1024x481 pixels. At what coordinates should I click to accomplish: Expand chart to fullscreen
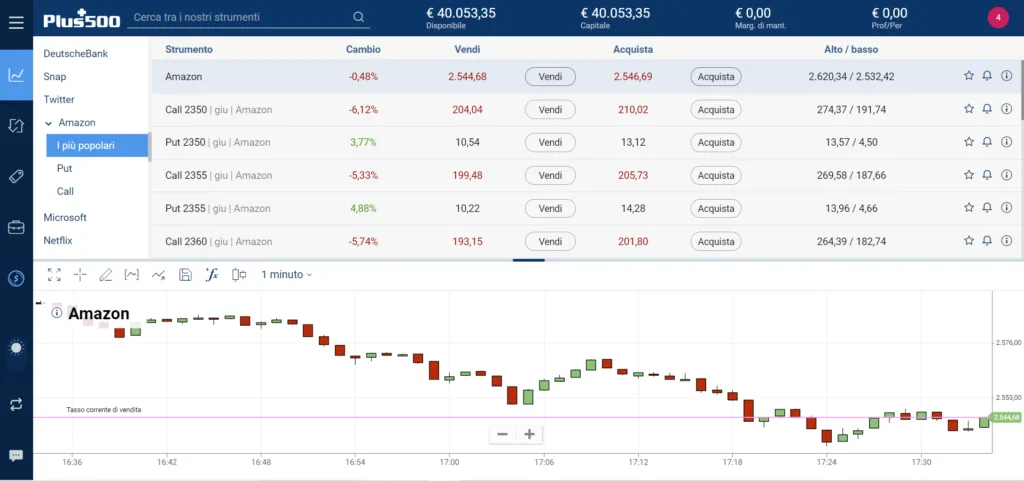pyautogui.click(x=54, y=275)
